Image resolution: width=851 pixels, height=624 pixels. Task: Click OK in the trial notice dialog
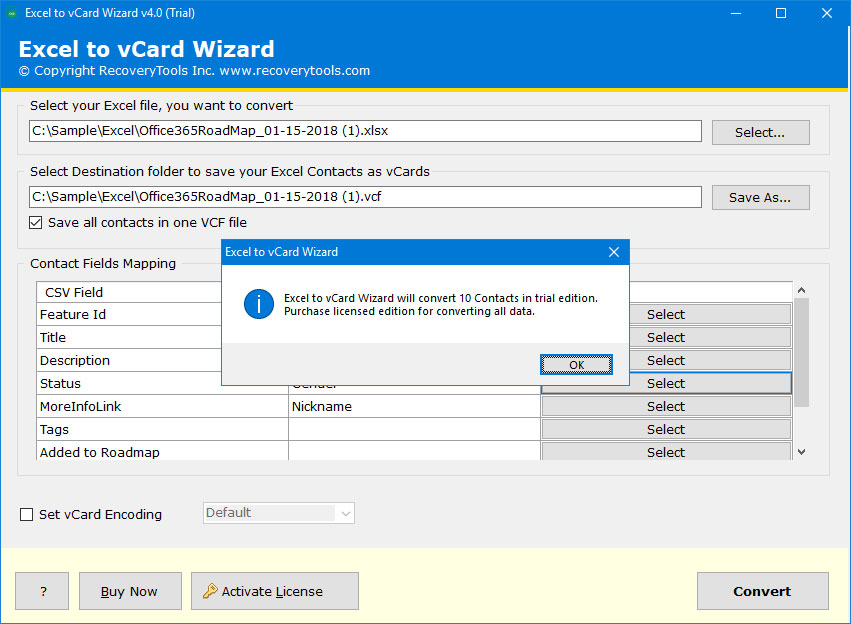[x=576, y=365]
